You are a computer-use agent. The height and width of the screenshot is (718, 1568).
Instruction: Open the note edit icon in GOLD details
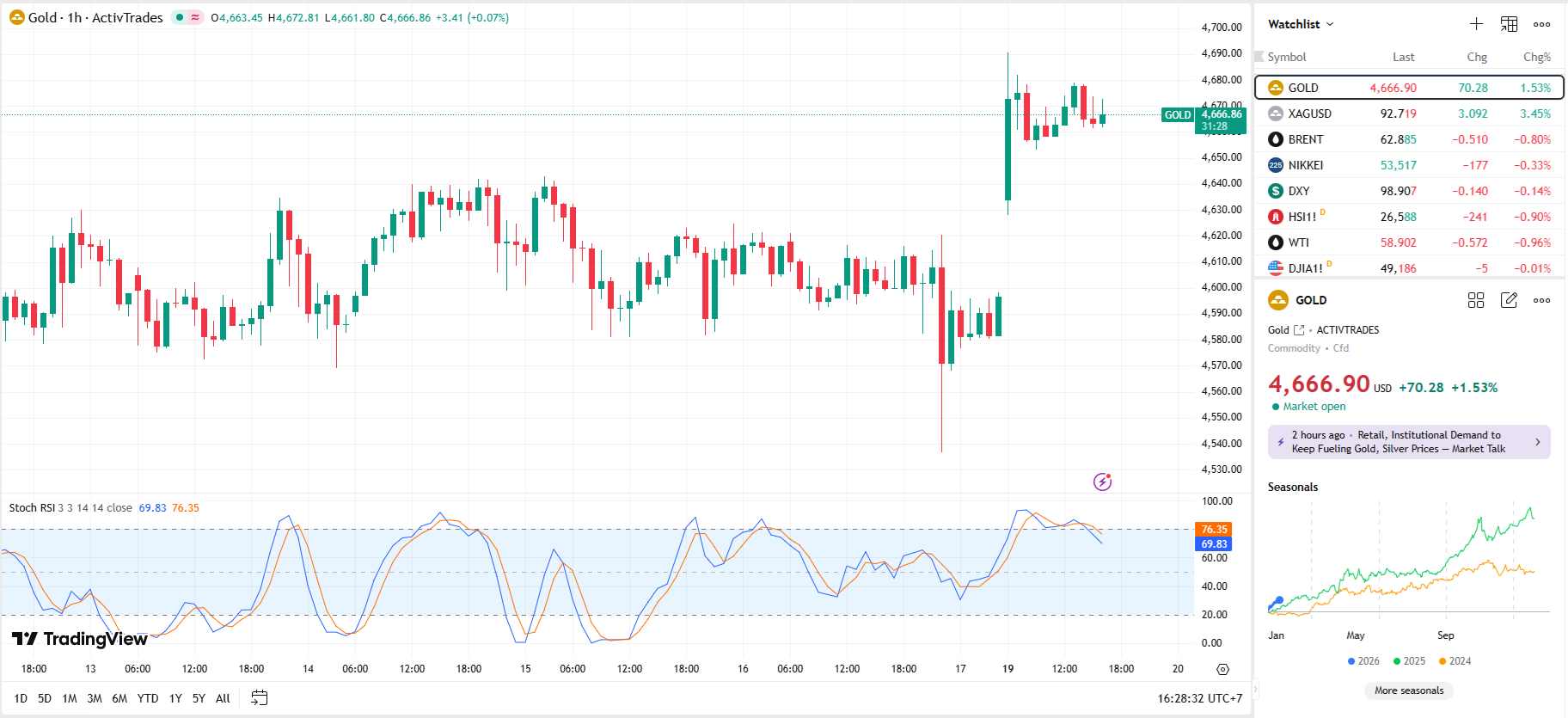1509,300
